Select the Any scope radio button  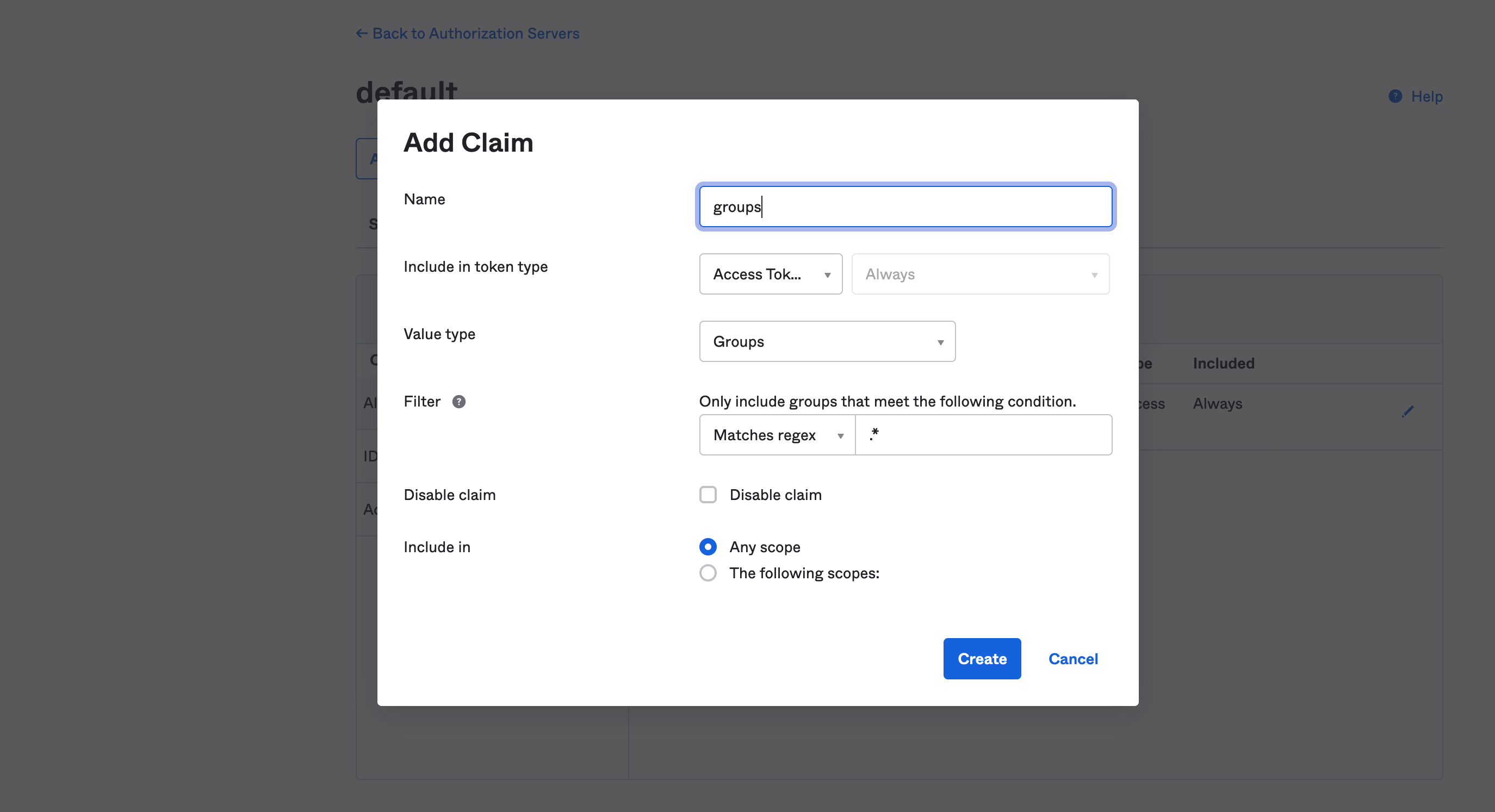tap(708, 547)
